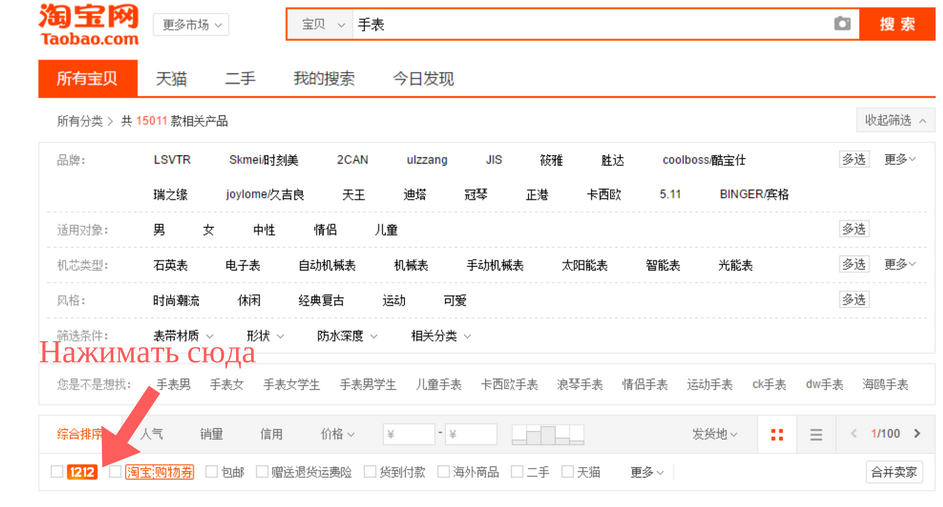Expand the 表带材质 filter dropdown
This screenshot has width=943, height=507.
click(181, 336)
